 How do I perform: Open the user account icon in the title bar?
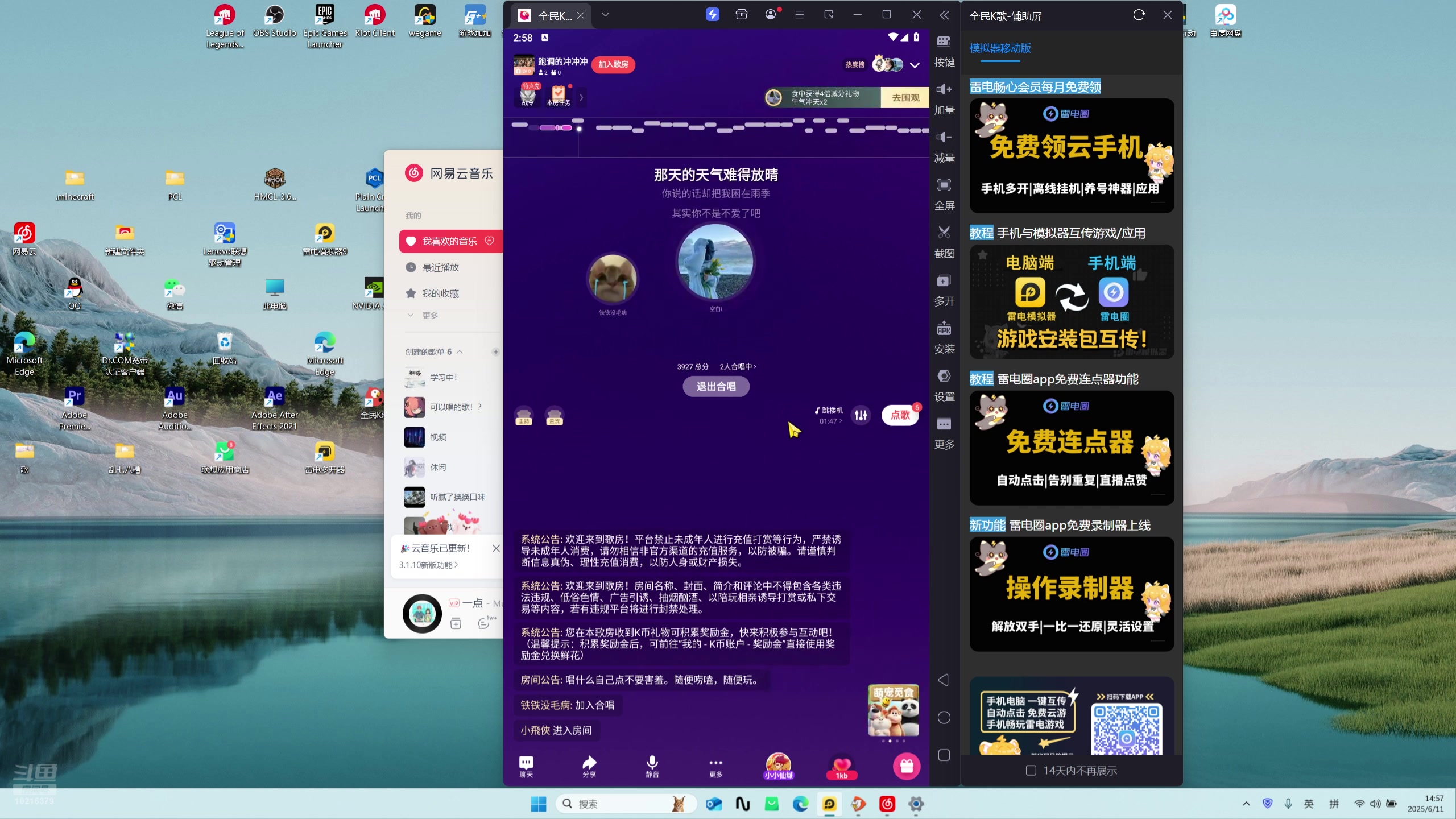[771, 15]
